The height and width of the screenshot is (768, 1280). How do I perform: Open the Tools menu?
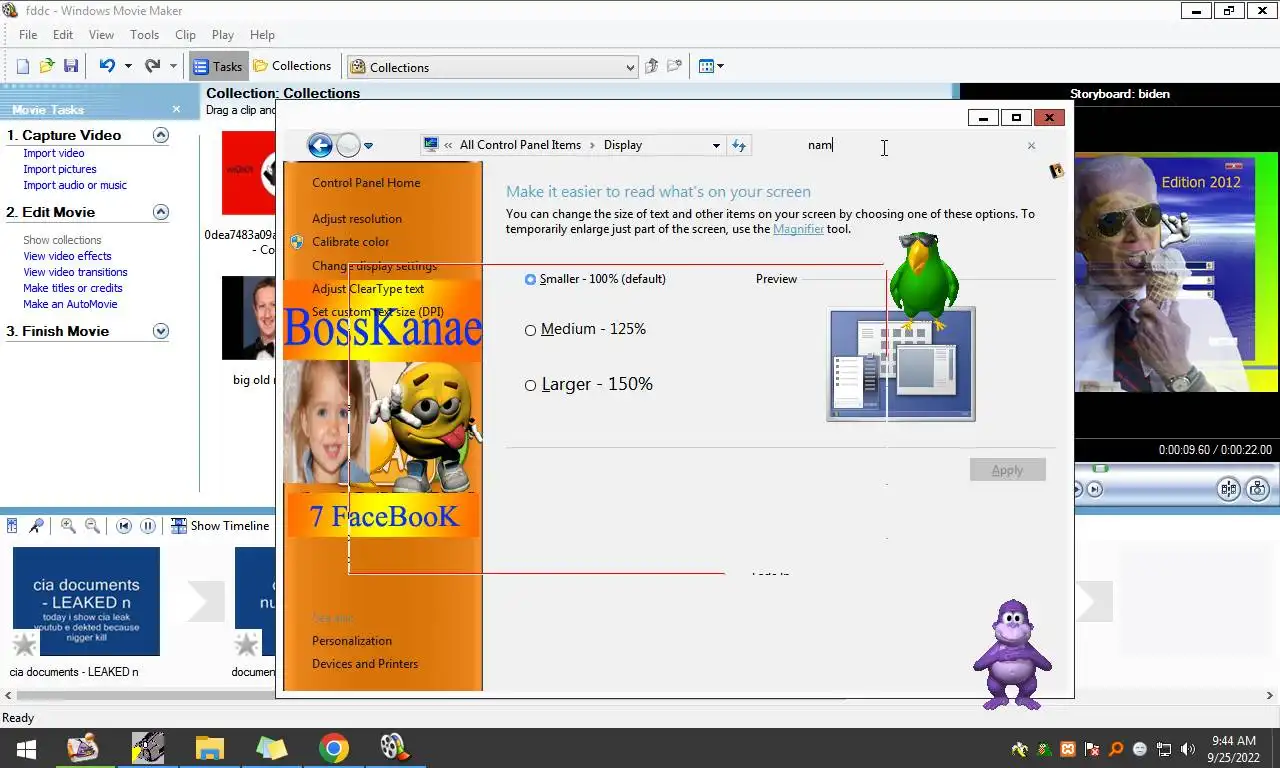coord(144,34)
